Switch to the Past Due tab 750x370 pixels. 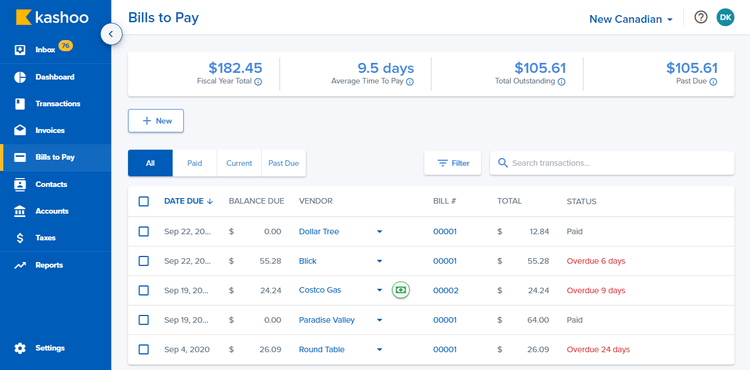coord(284,163)
